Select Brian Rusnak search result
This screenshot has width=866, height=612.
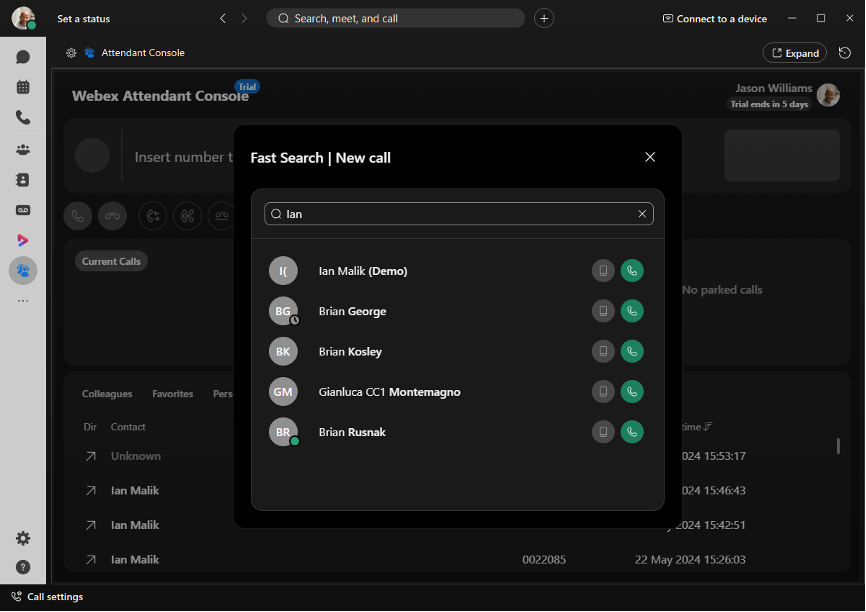tap(457, 432)
